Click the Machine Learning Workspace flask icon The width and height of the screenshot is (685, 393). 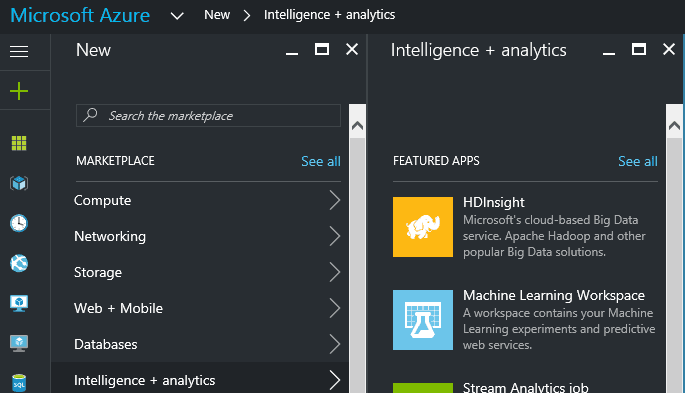coord(423,320)
